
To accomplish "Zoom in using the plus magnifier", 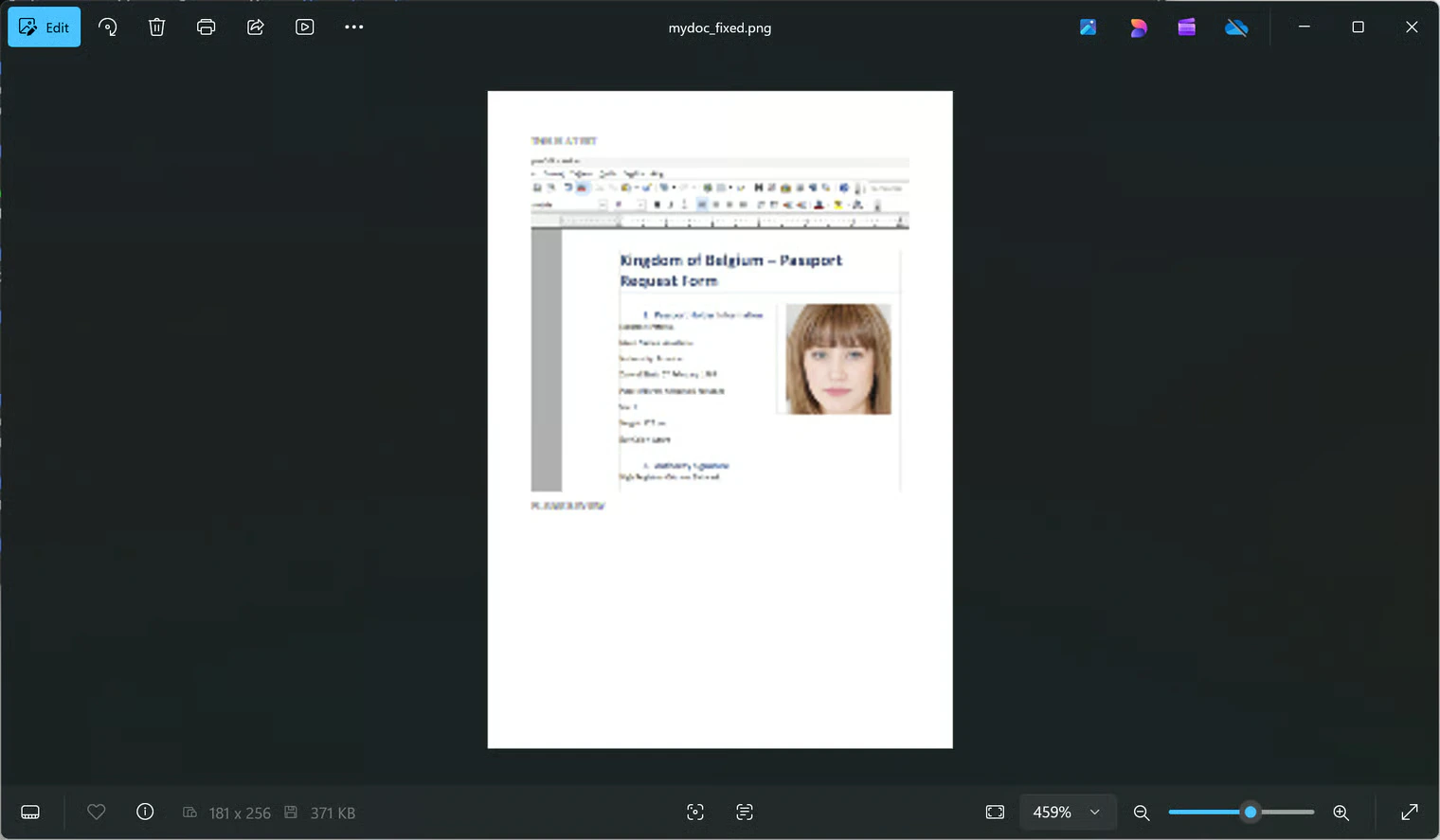I will pos(1341,813).
